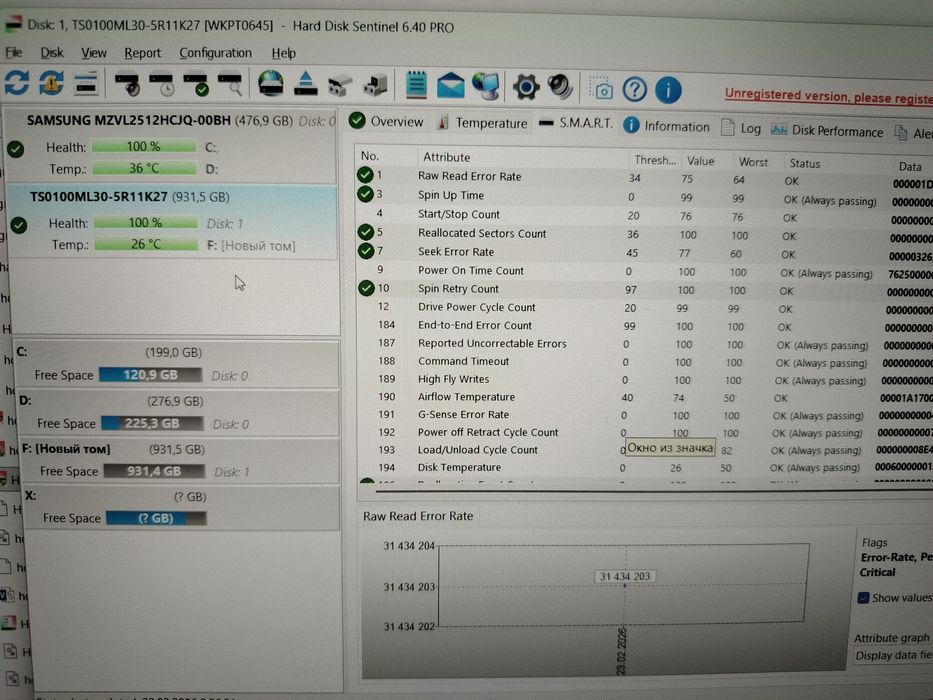
Task: Select the End-to-End Error Count row
Action: [x=643, y=326]
